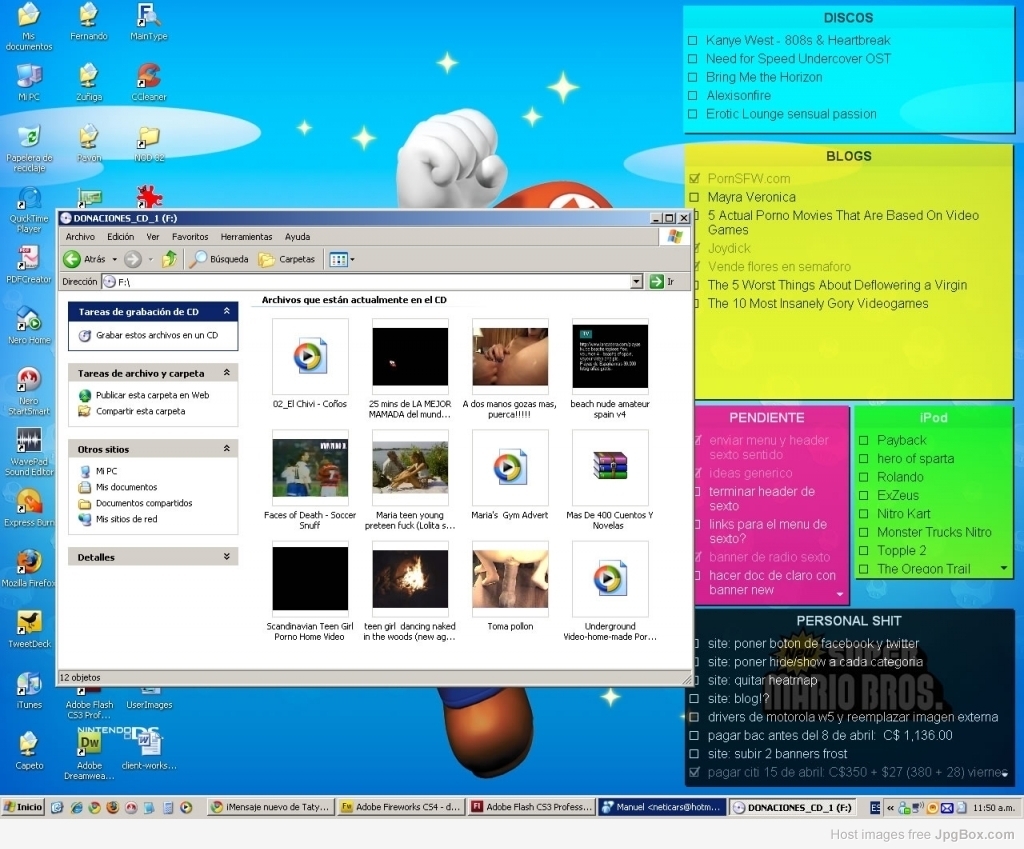This screenshot has height=849, width=1024.
Task: Check Bring Me the Horizon item
Action: pos(693,77)
